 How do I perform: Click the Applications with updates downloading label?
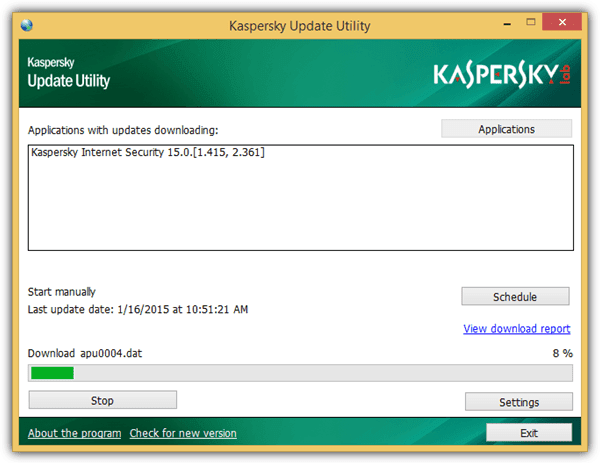click(123, 130)
